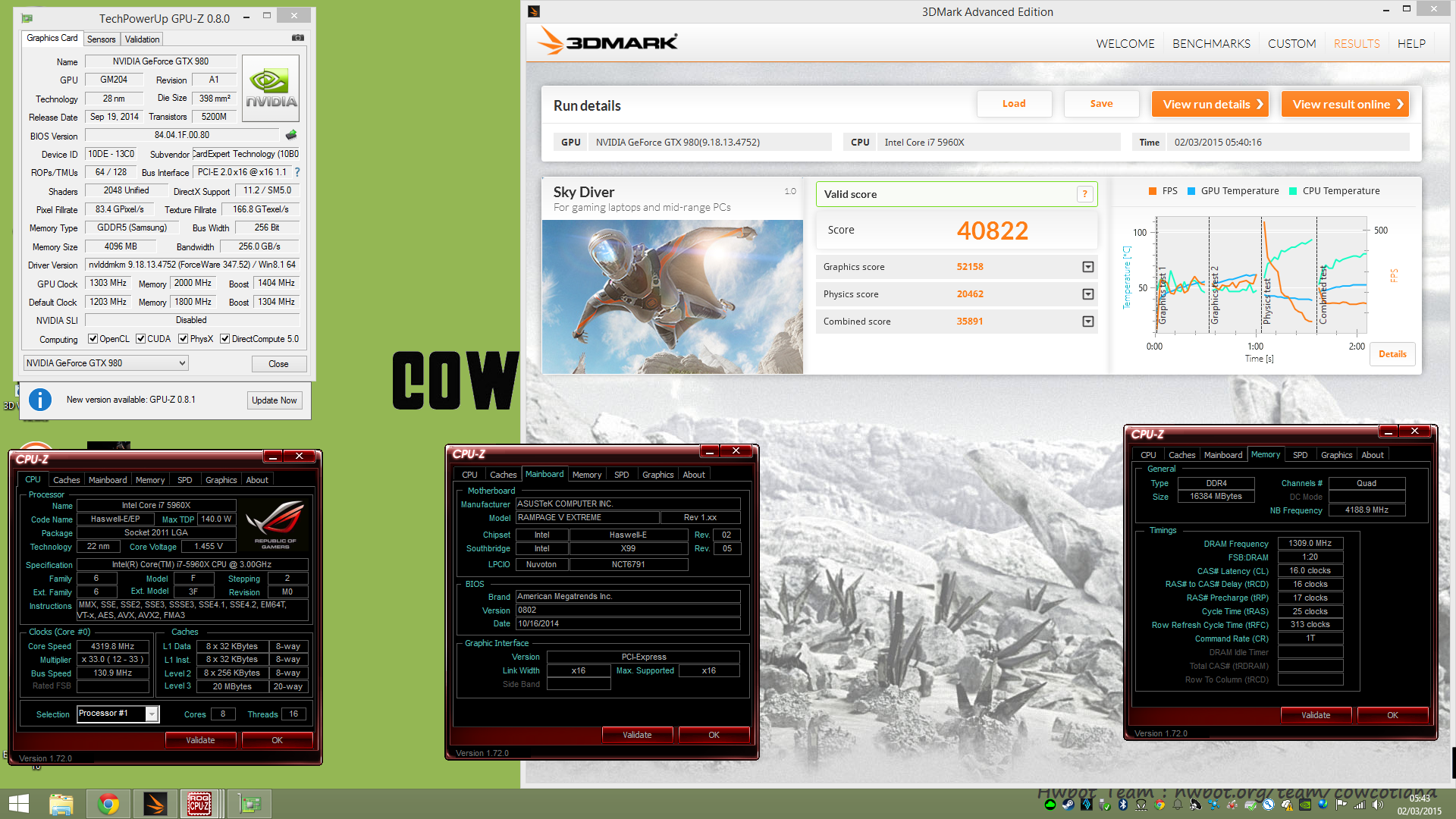Click the Valid score question mark icon
The height and width of the screenshot is (819, 1456).
tap(1085, 194)
